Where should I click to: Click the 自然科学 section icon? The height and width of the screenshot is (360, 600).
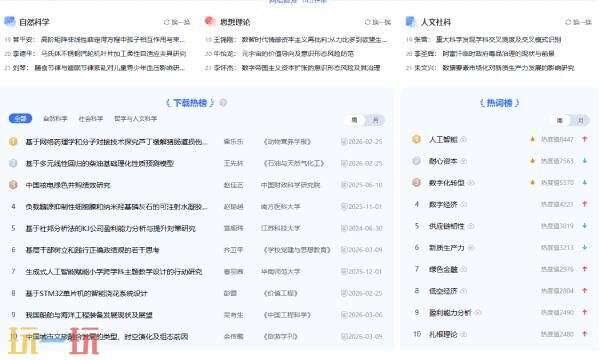click(10, 21)
